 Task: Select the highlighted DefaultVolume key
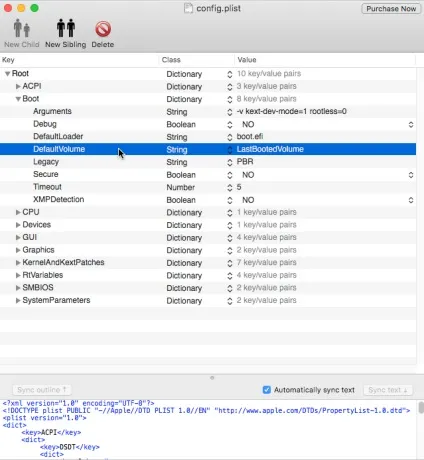tap(59, 149)
